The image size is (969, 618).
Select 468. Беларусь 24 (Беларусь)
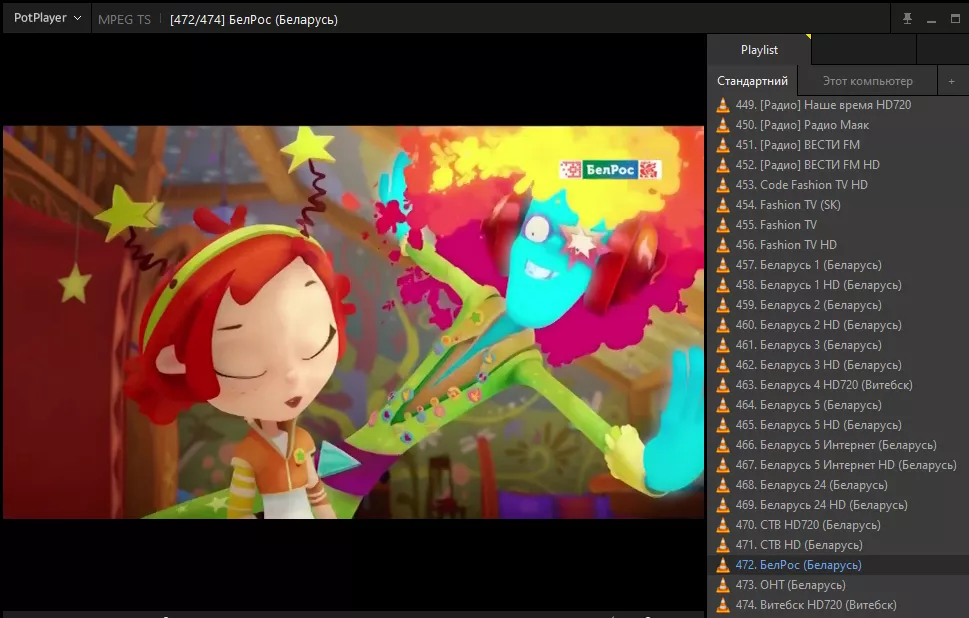click(x=838, y=485)
